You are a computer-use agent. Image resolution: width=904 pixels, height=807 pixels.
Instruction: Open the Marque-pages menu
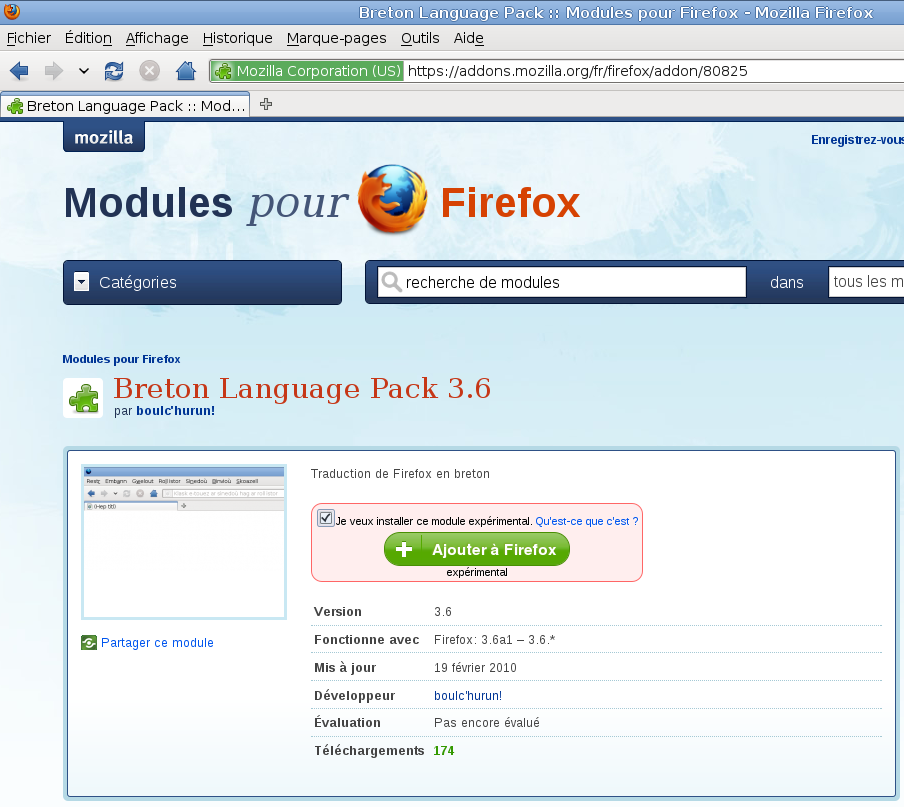(x=336, y=38)
